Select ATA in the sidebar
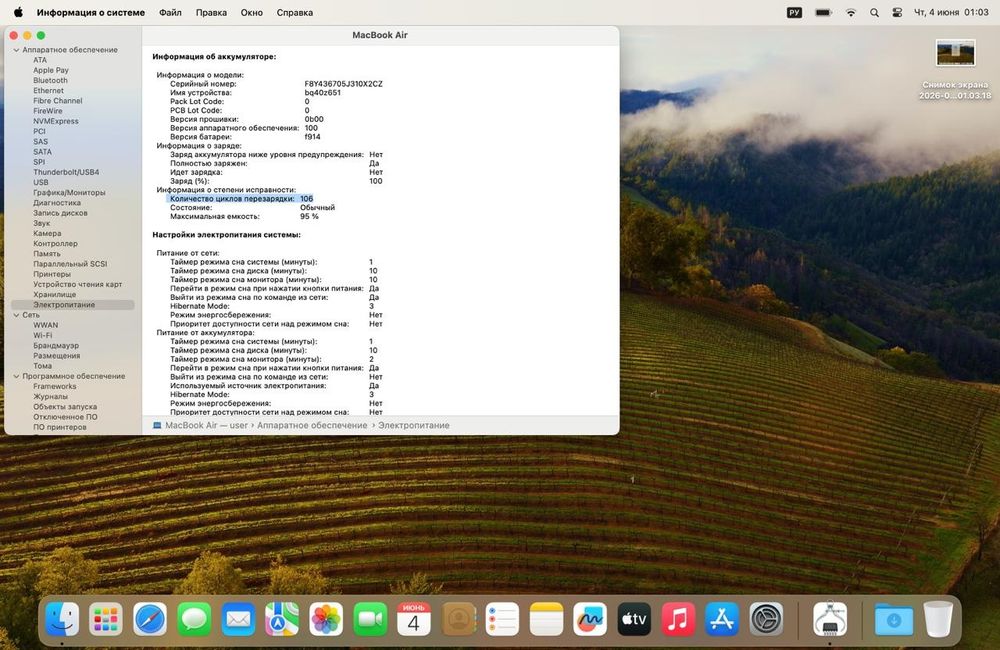The image size is (1000, 650). [40, 60]
